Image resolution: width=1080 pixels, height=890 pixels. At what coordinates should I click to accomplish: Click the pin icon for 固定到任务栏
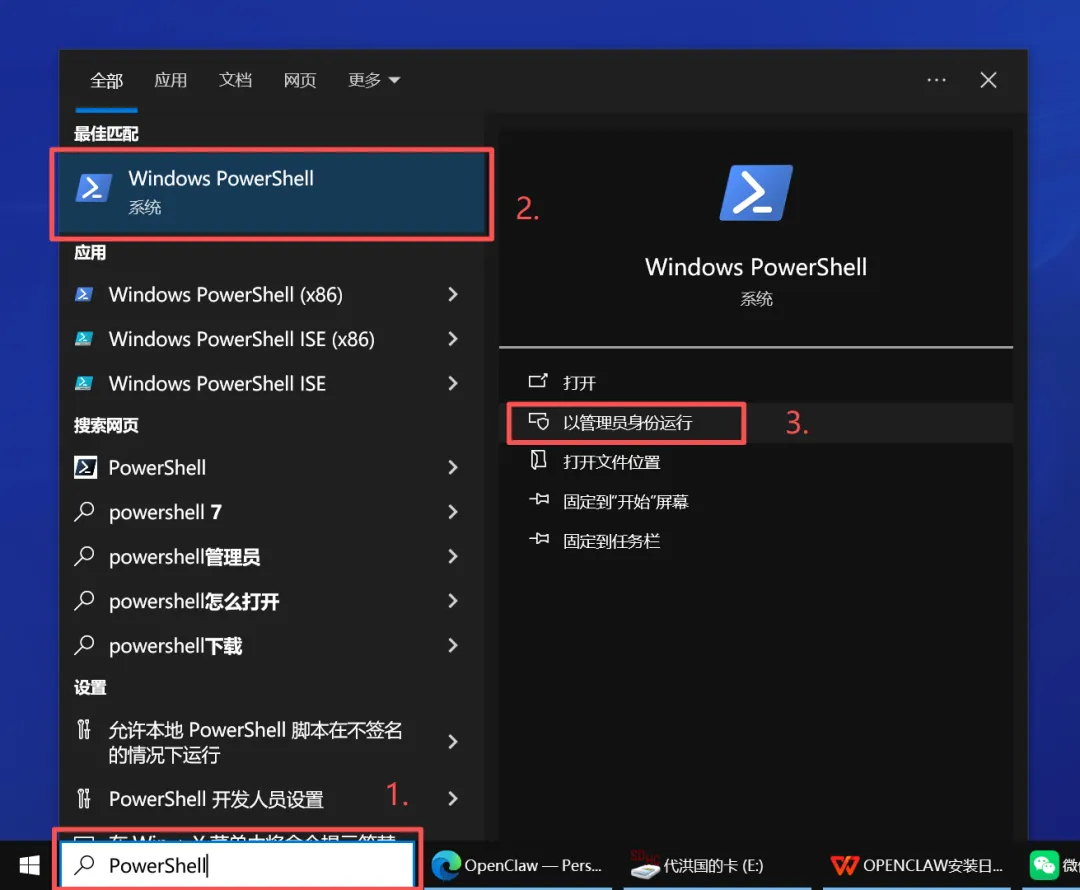(x=539, y=539)
